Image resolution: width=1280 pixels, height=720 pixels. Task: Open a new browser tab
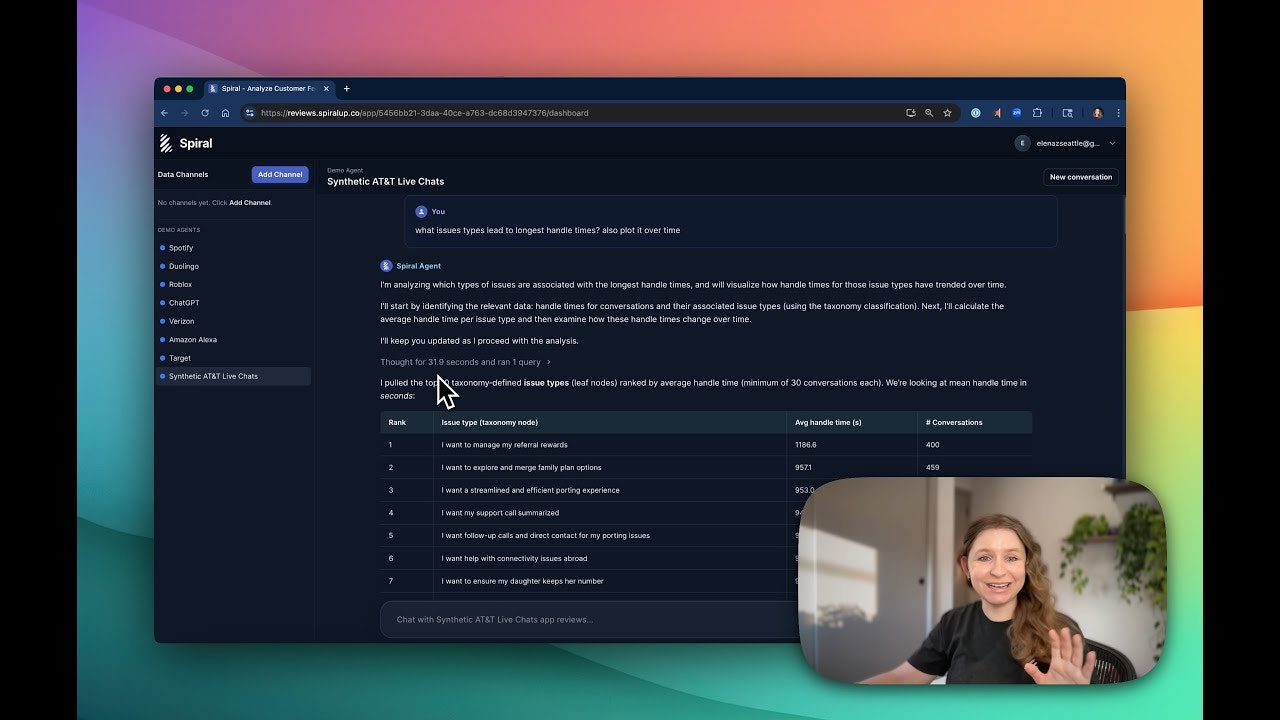(x=347, y=89)
